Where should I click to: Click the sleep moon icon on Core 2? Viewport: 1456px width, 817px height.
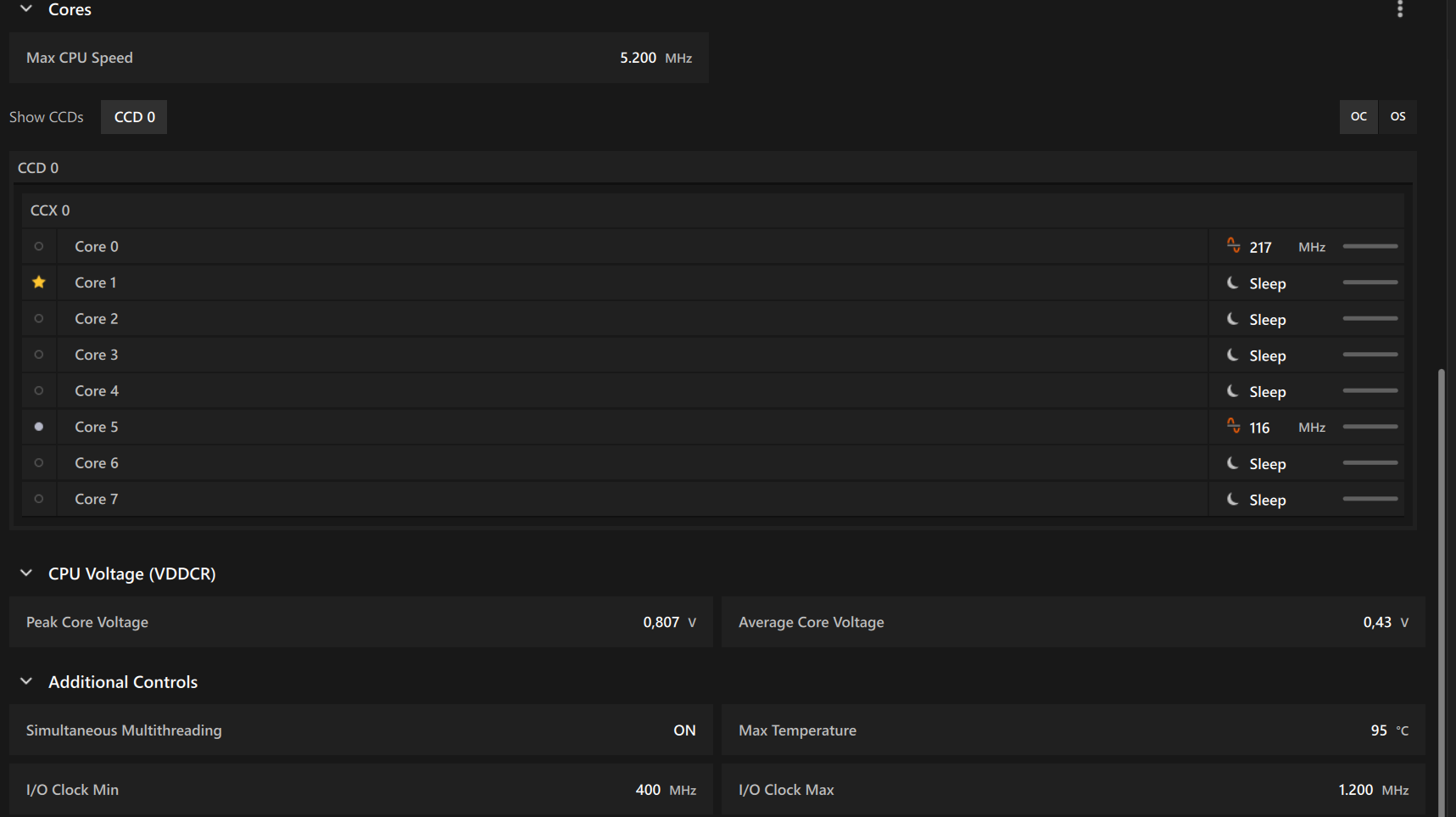pos(1233,319)
